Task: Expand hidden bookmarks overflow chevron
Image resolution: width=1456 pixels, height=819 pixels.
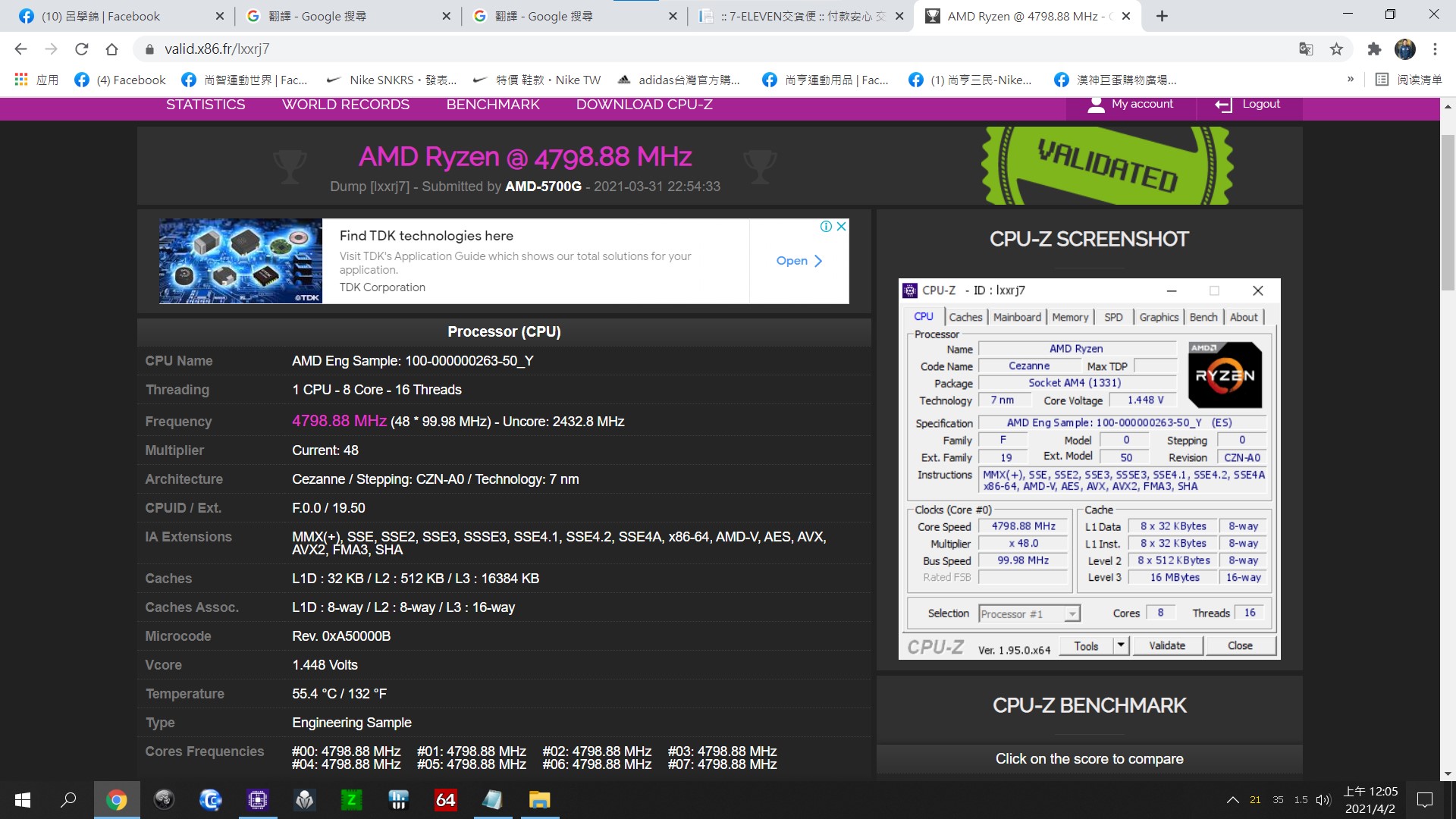Action: [x=1351, y=80]
